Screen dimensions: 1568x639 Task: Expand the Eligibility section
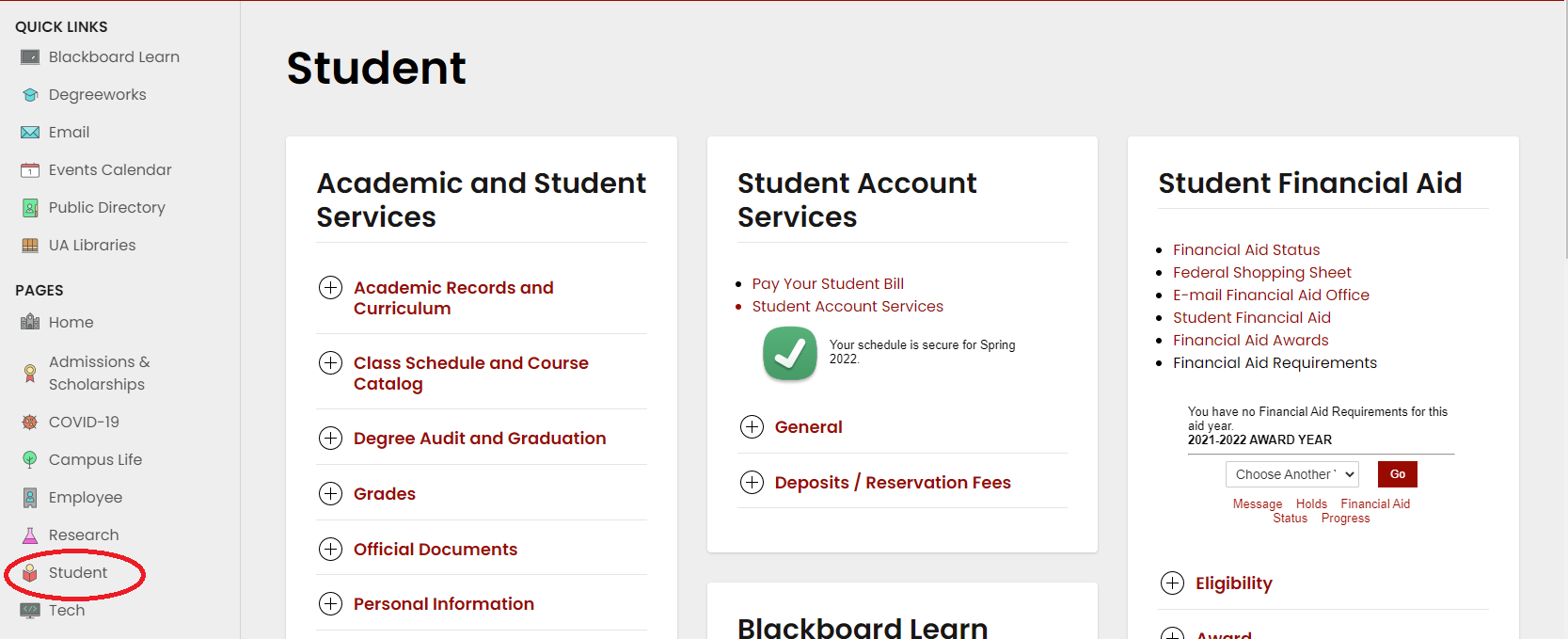[x=1172, y=583]
